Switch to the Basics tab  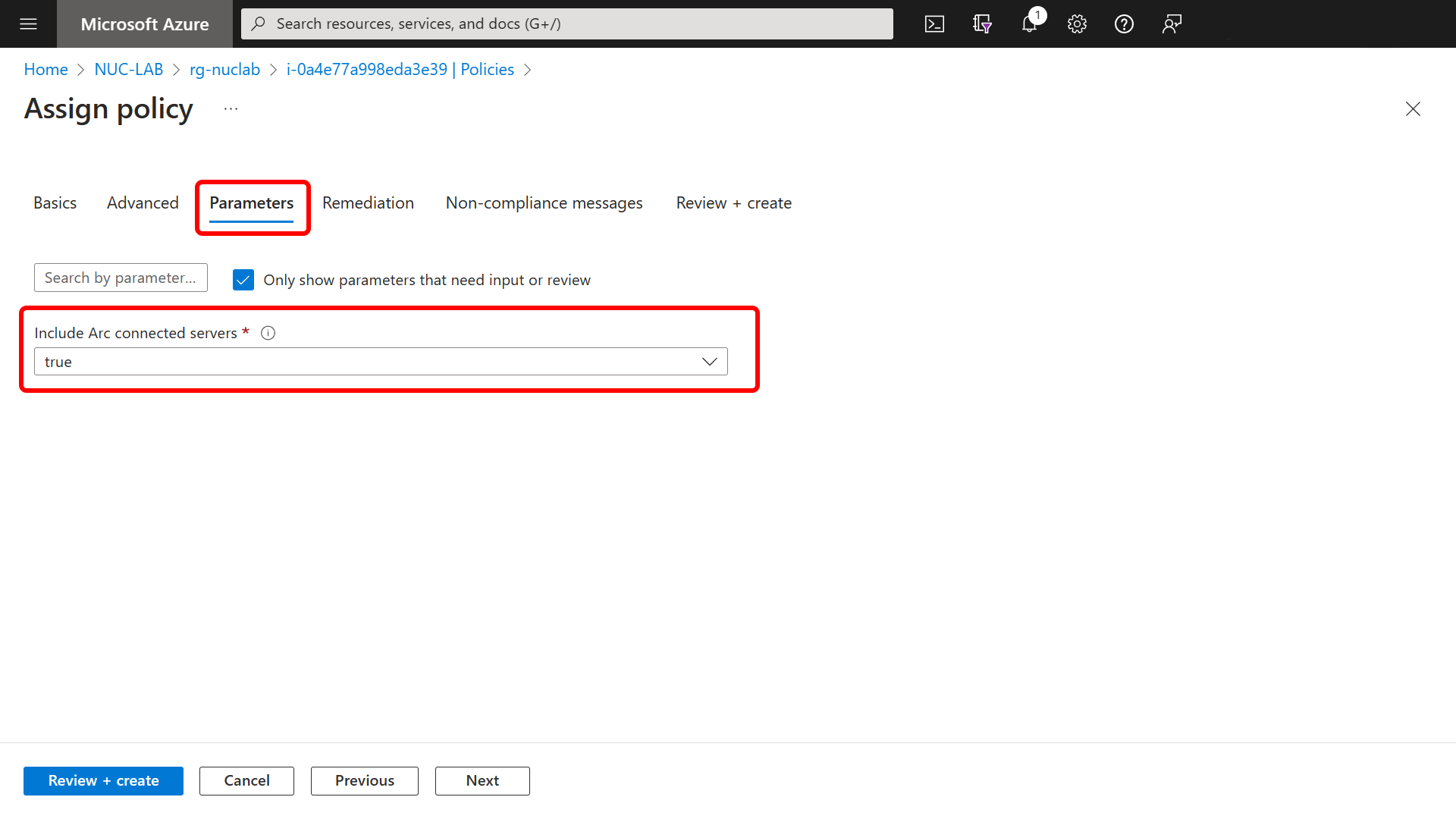(x=55, y=203)
